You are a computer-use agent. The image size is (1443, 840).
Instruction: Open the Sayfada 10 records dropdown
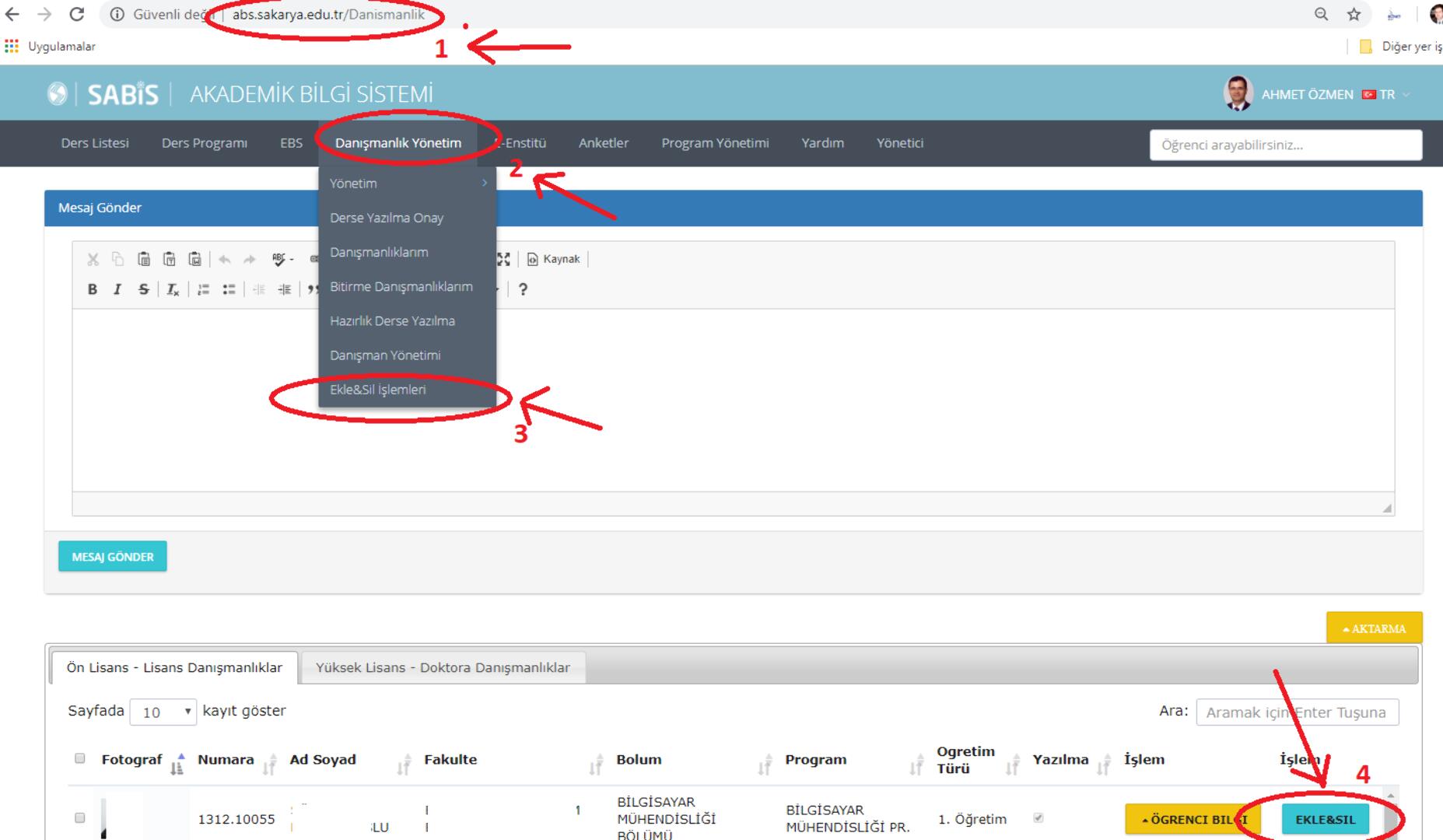[x=163, y=712]
